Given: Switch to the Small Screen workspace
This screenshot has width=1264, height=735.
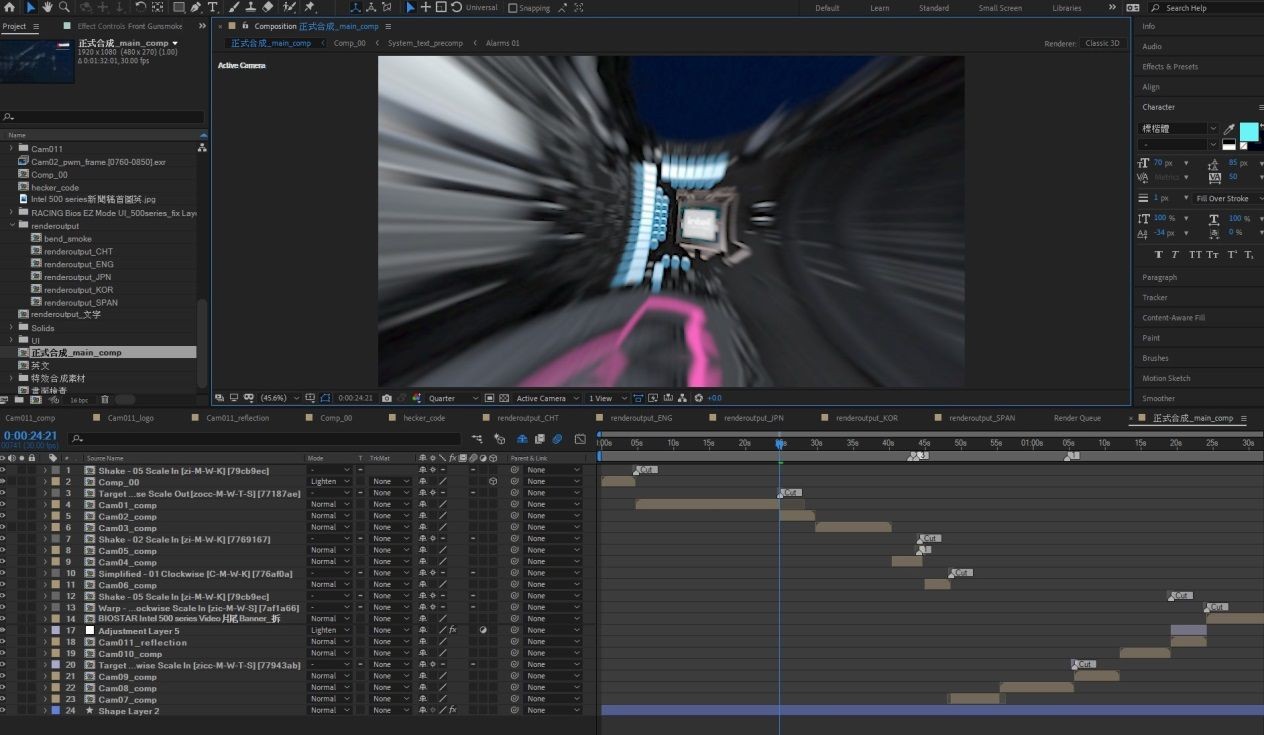Looking at the screenshot, I should click(1000, 8).
